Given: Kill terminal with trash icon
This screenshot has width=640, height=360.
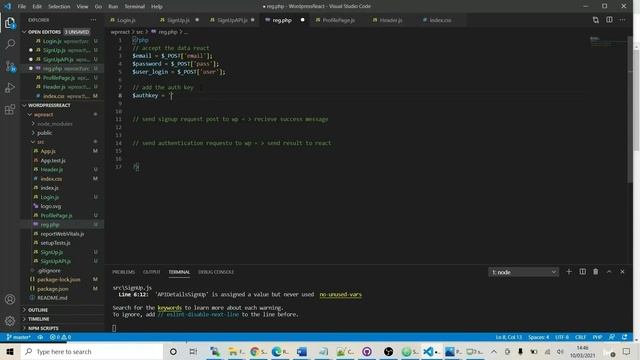Looking at the screenshot, I should coord(596,272).
